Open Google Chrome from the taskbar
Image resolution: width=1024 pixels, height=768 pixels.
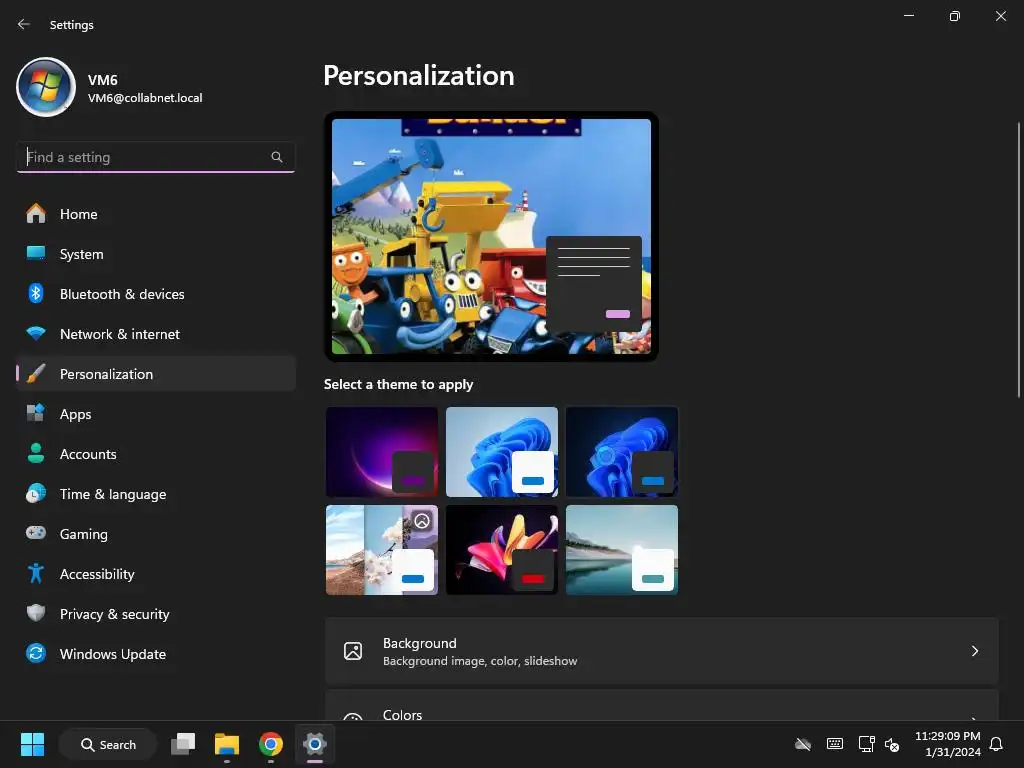click(x=271, y=744)
